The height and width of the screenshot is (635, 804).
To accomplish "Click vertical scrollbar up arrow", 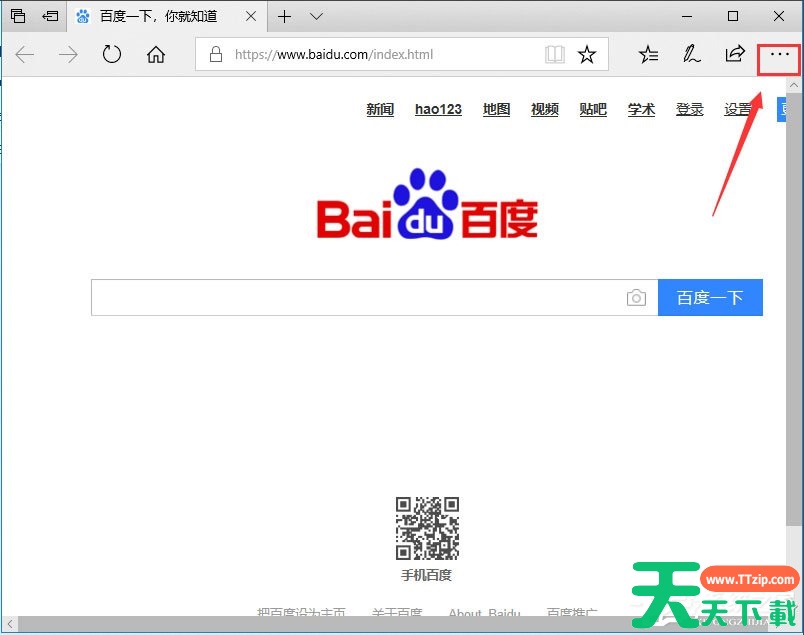I will coord(794,85).
